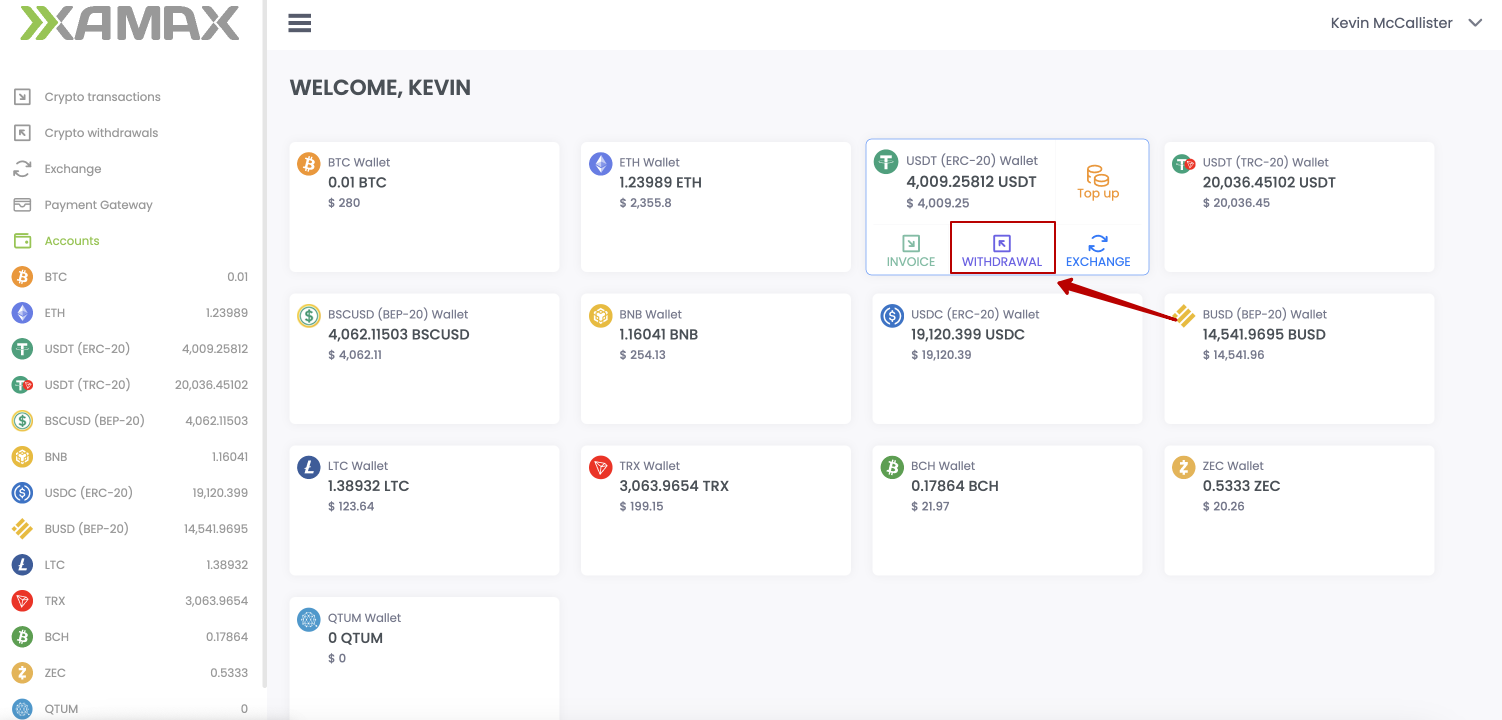Click the '1.38932 LTC' balance on card
The image size is (1502, 720).
click(368, 486)
